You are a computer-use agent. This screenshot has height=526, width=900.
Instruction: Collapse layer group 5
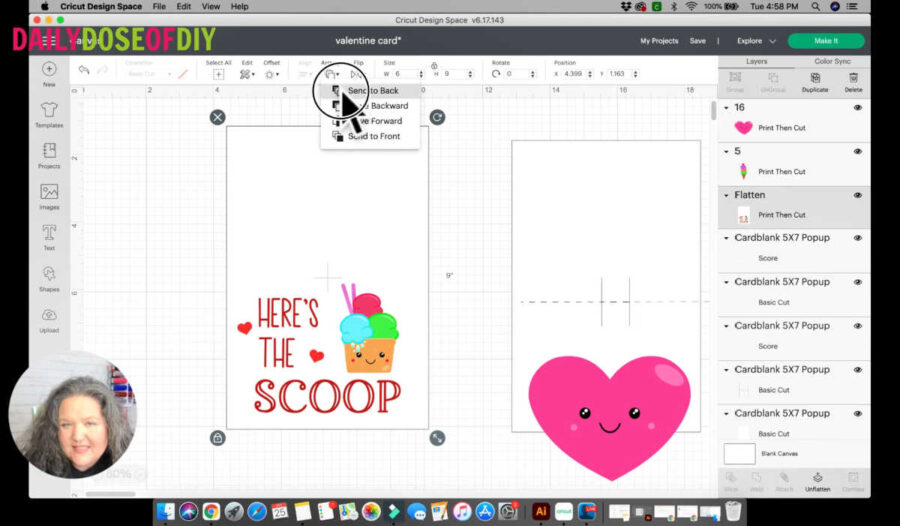coord(727,152)
